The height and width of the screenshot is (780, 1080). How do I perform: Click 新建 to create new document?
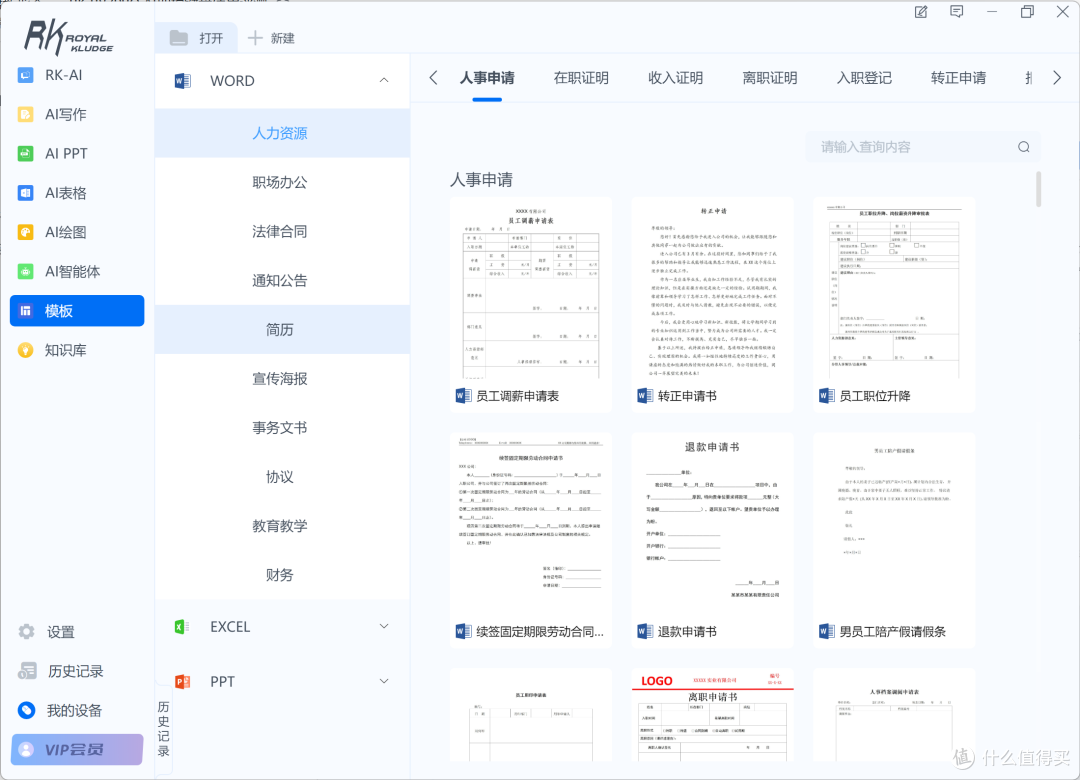pos(271,38)
